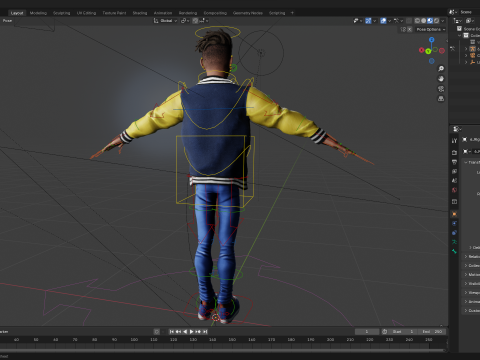
Task: Switch to material preview shading
Action: pyautogui.click(x=430, y=21)
